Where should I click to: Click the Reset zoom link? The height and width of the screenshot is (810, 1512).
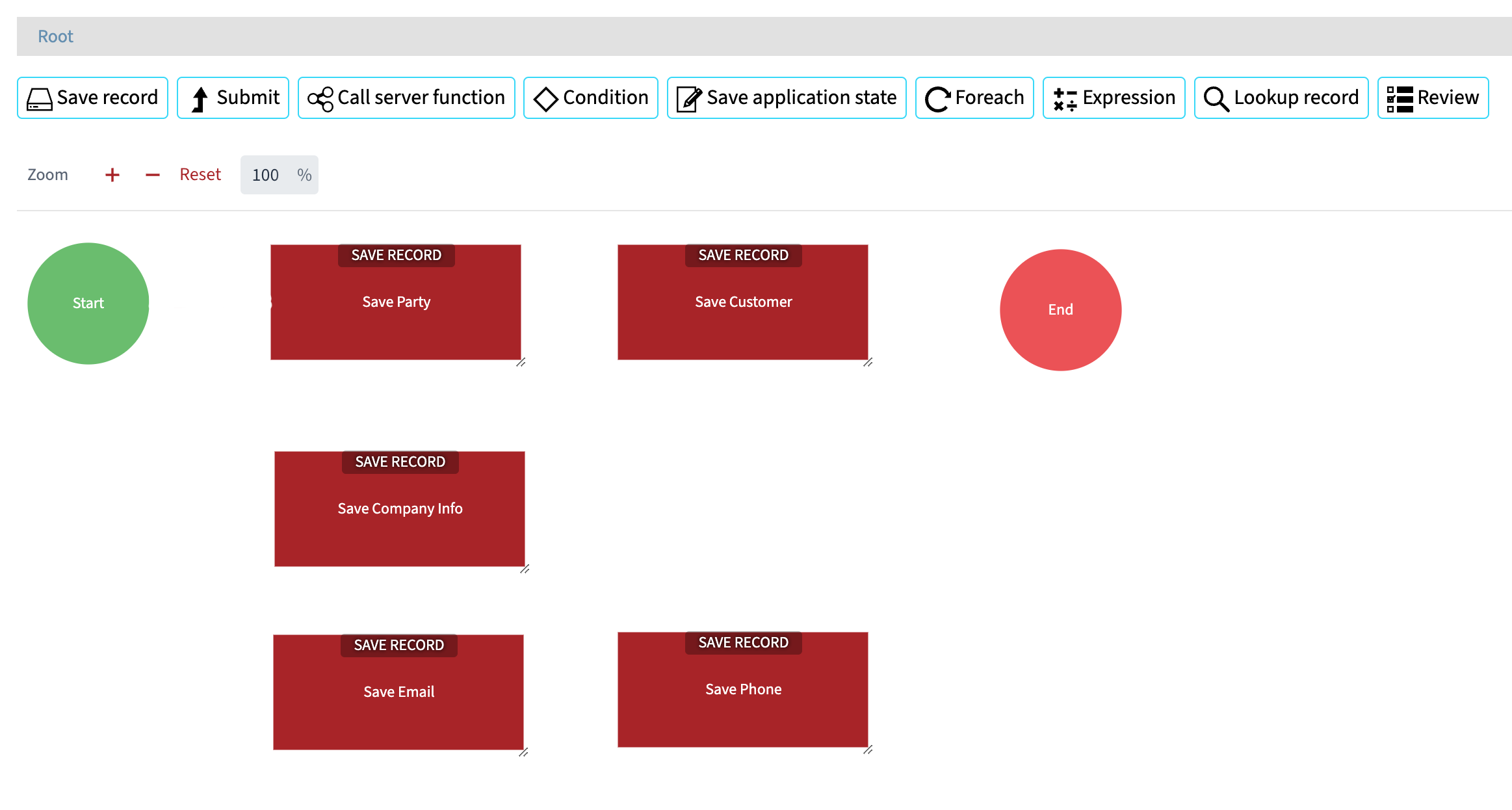[200, 174]
